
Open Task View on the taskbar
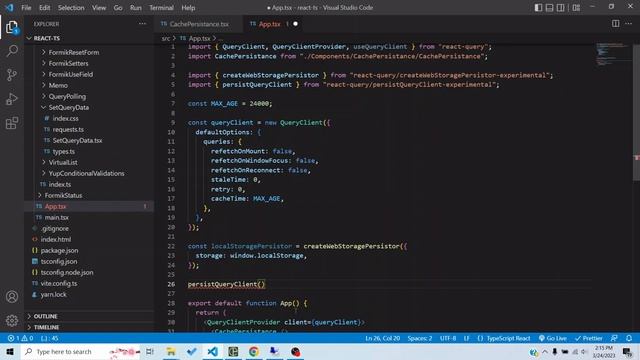(x=150, y=351)
